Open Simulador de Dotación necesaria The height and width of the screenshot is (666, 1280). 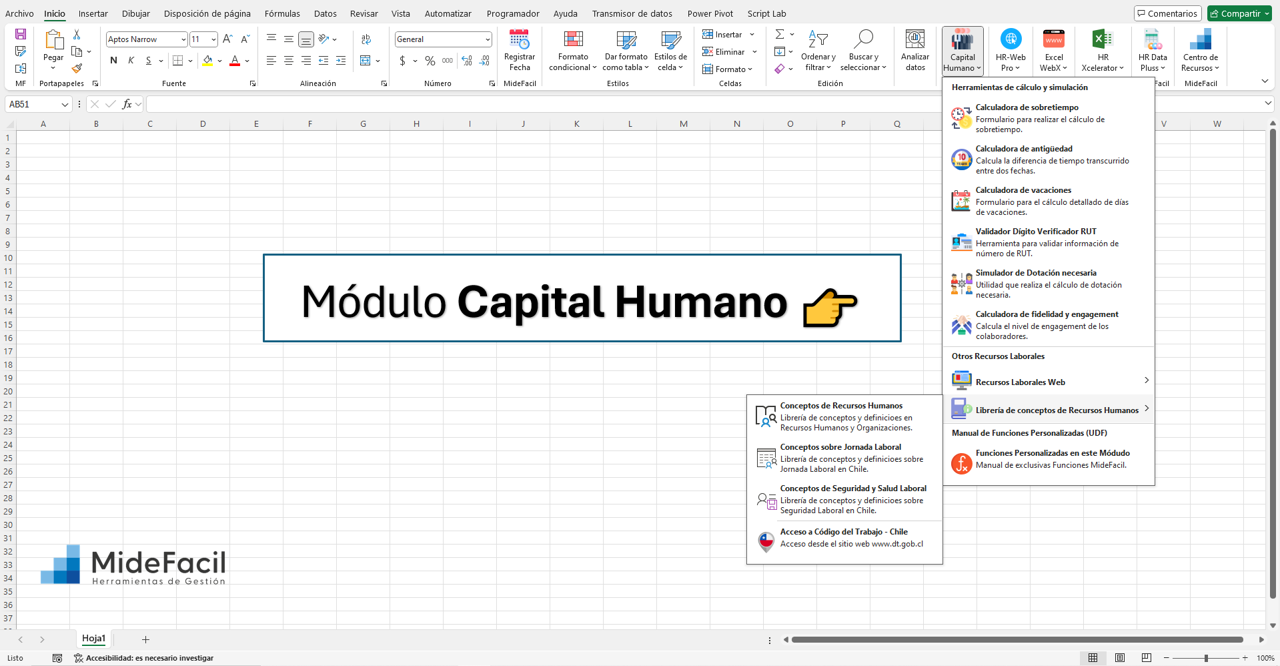coord(1049,283)
